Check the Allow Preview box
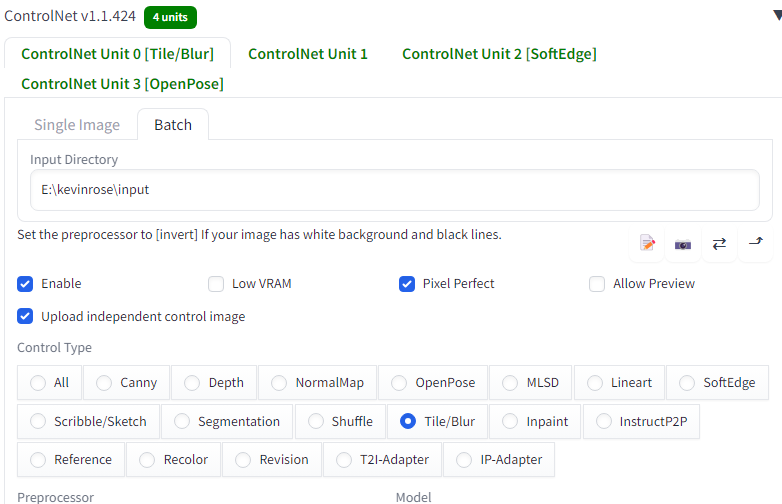 coord(597,284)
